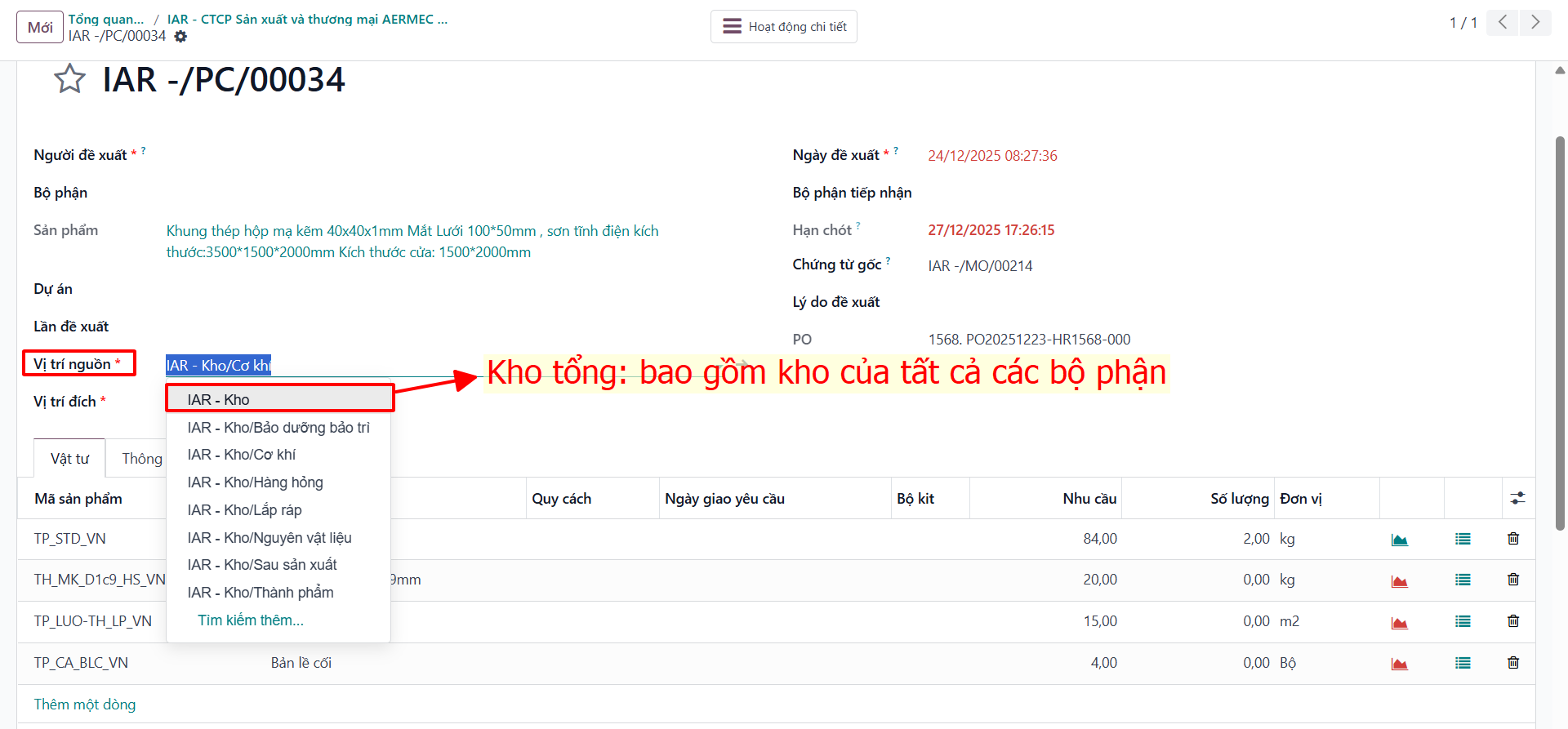Open forecast chart for TP_CA_BLC_VN row
This screenshot has width=1568, height=729.
1400,664
